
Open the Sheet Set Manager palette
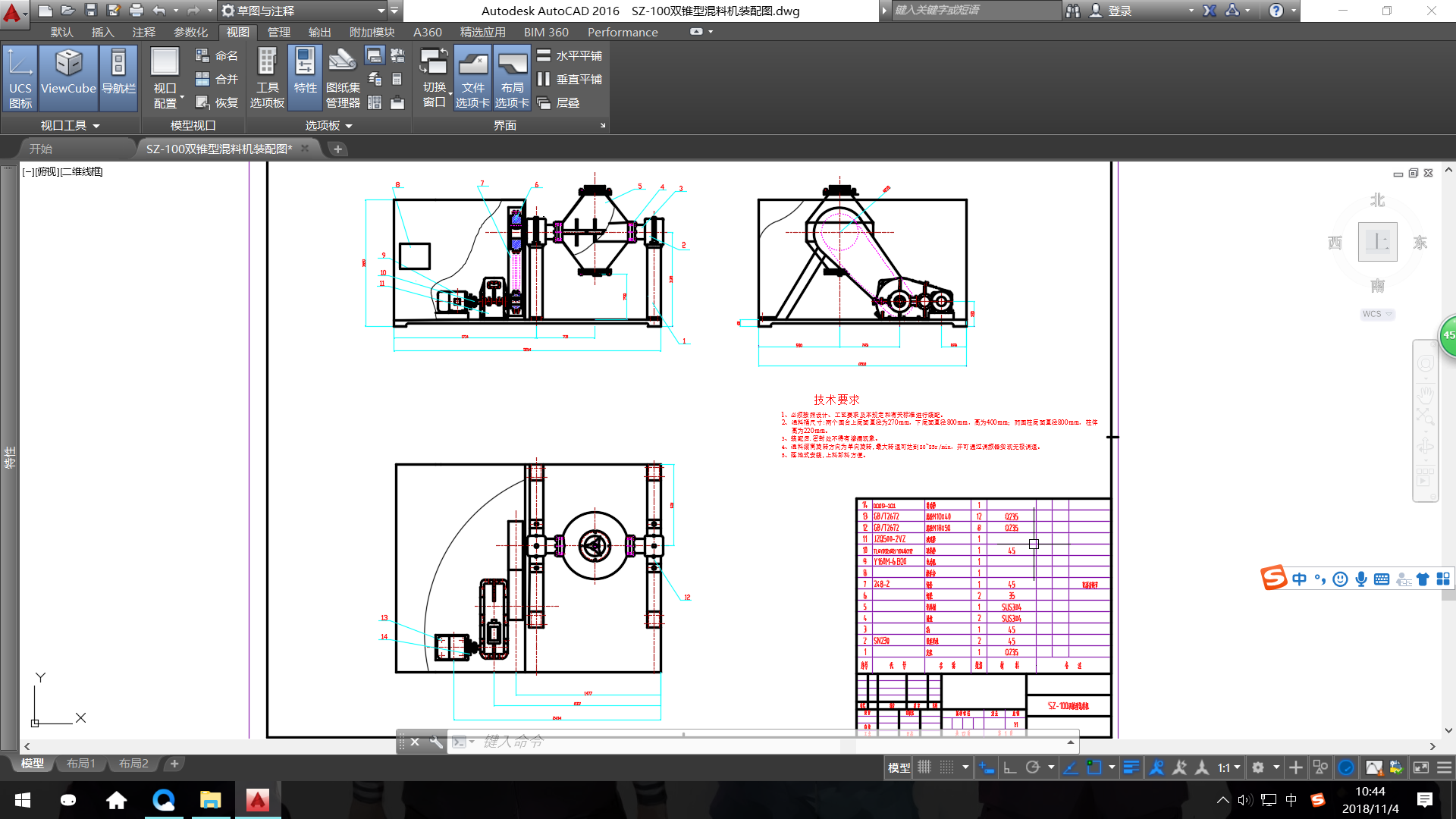[x=343, y=78]
